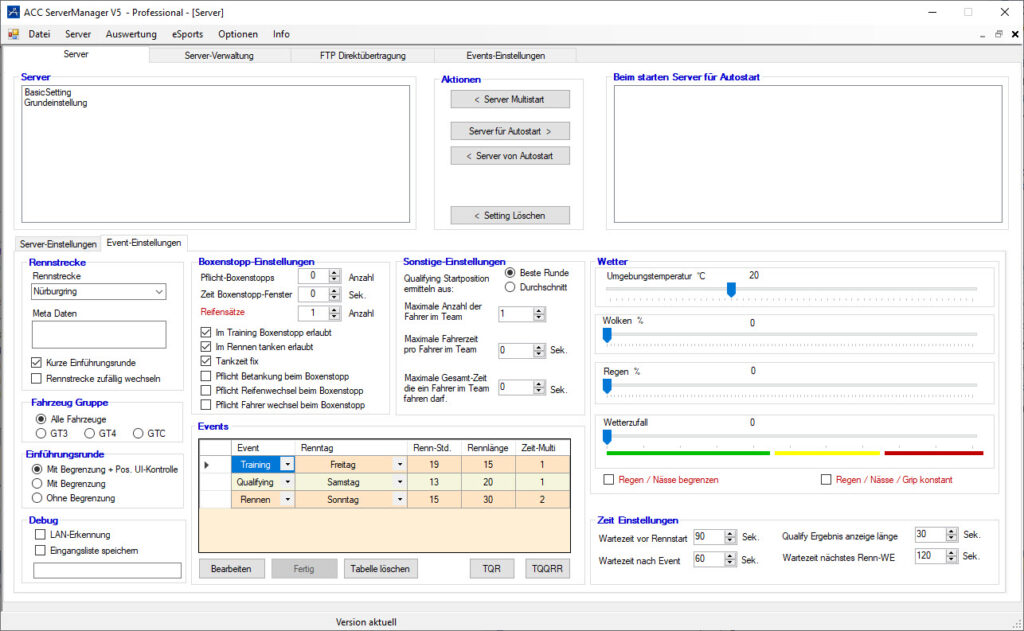The height and width of the screenshot is (631, 1024).
Task: Click the icon left of the Datei menu
Action: 13,34
